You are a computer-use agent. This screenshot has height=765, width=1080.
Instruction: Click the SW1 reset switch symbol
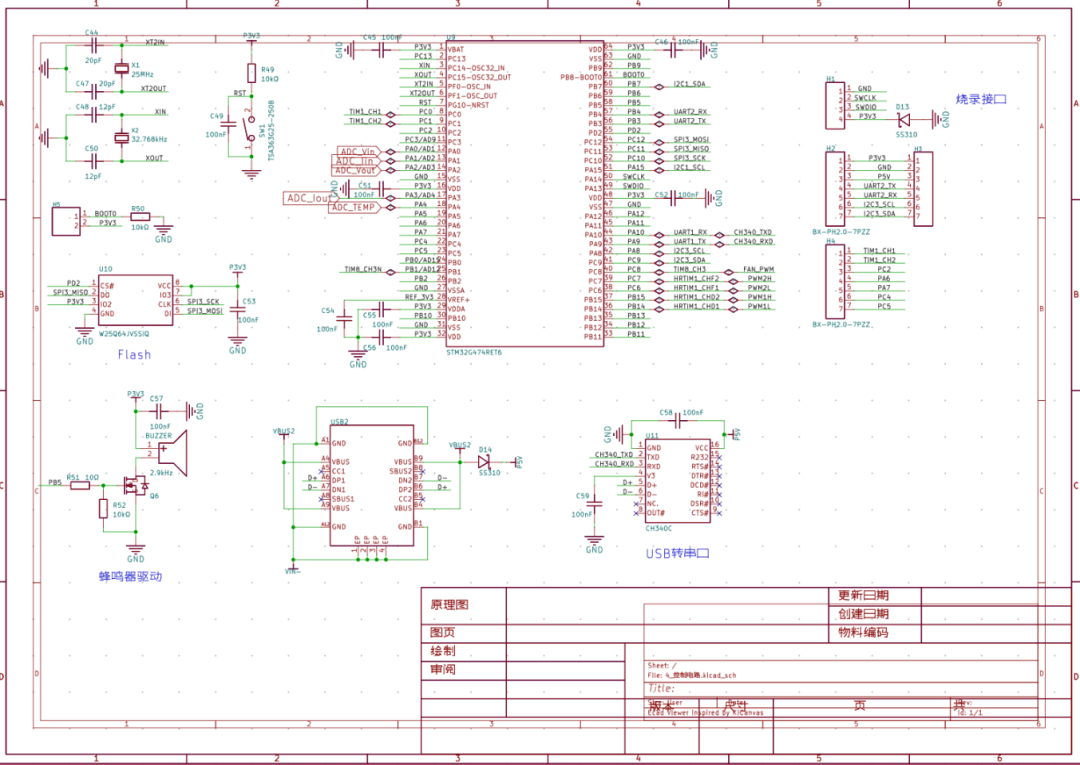click(x=249, y=127)
